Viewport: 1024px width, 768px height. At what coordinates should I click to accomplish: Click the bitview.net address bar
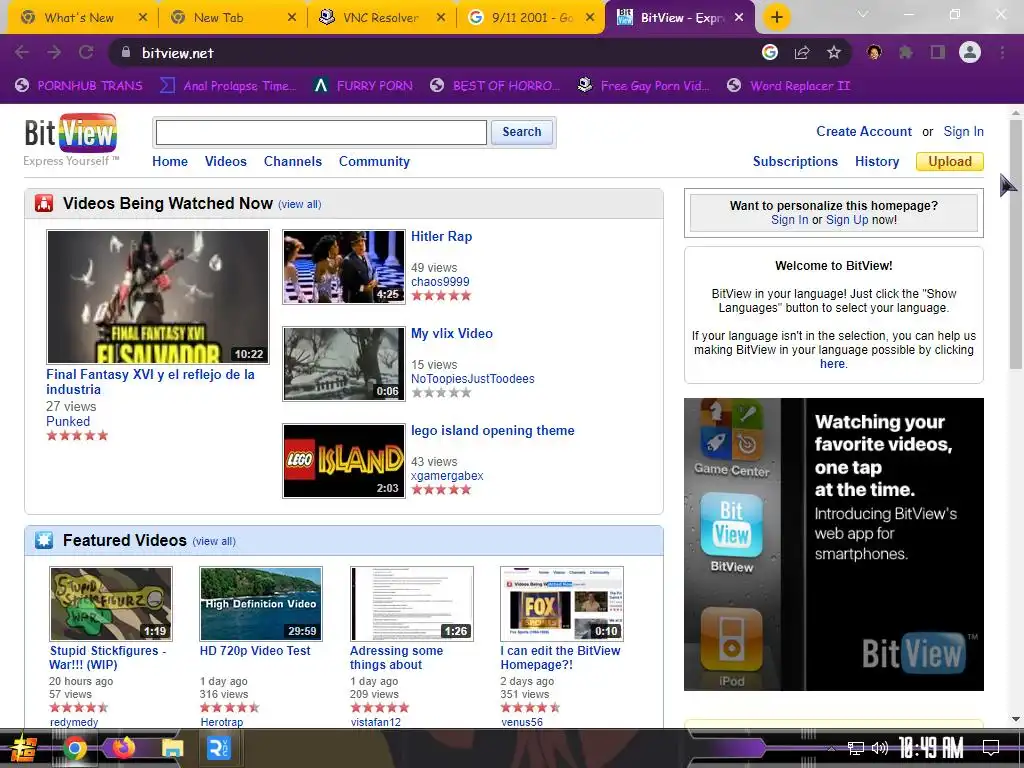tap(431, 52)
